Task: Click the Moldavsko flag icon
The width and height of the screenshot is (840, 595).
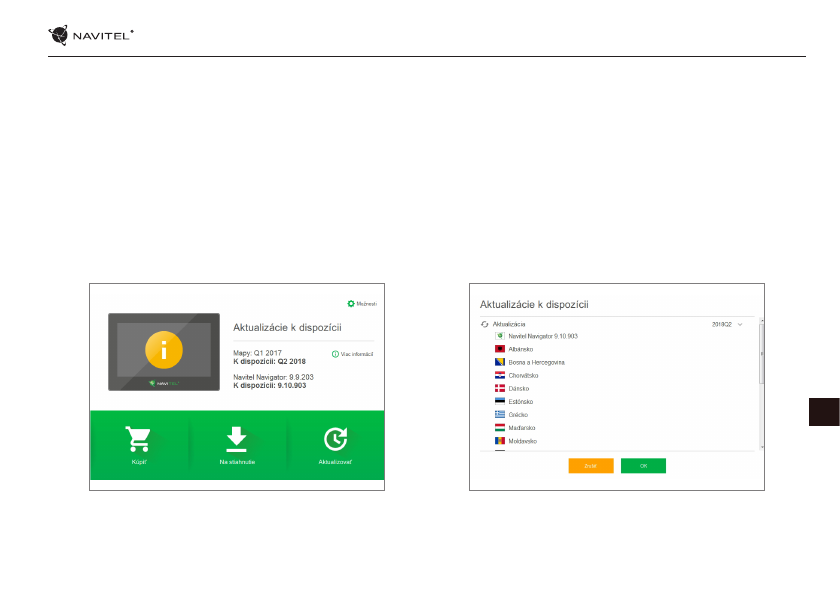Action: [500, 441]
